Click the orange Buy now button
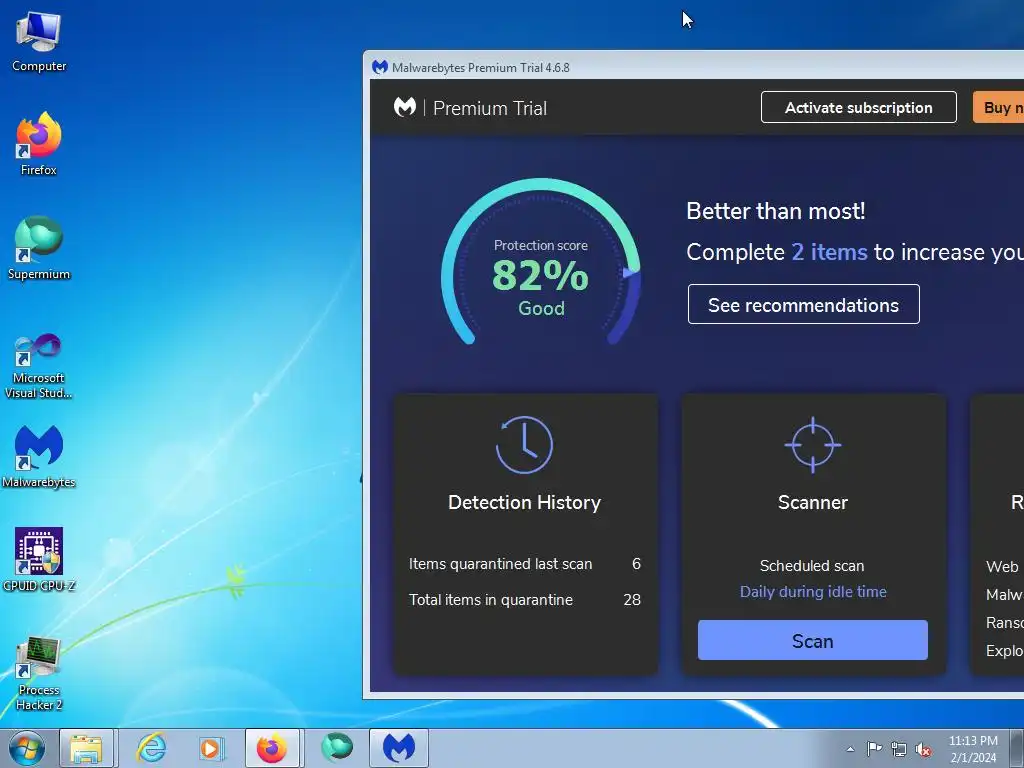 [999, 107]
